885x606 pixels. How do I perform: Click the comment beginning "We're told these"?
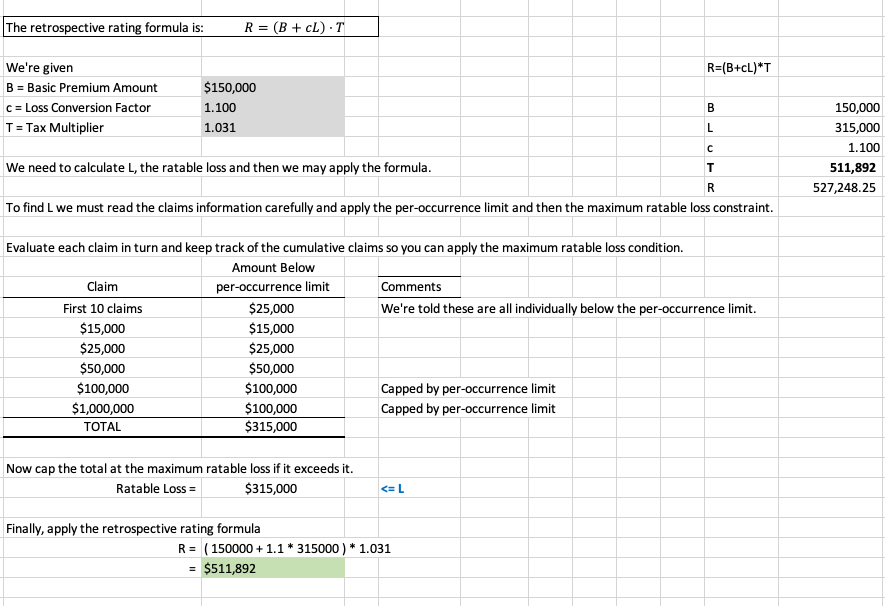tap(567, 308)
